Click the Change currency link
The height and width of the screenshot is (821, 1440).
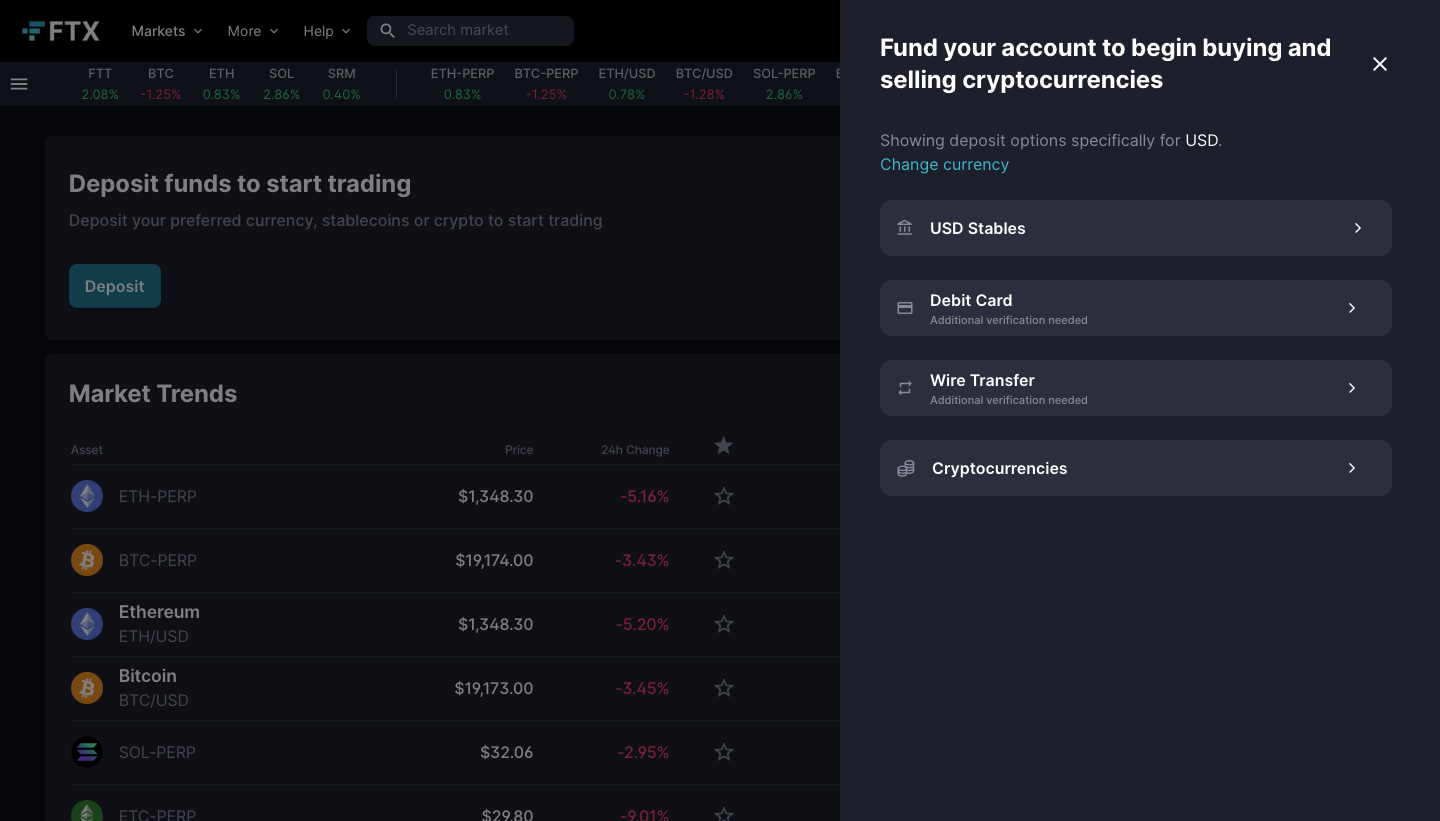pyautogui.click(x=944, y=165)
